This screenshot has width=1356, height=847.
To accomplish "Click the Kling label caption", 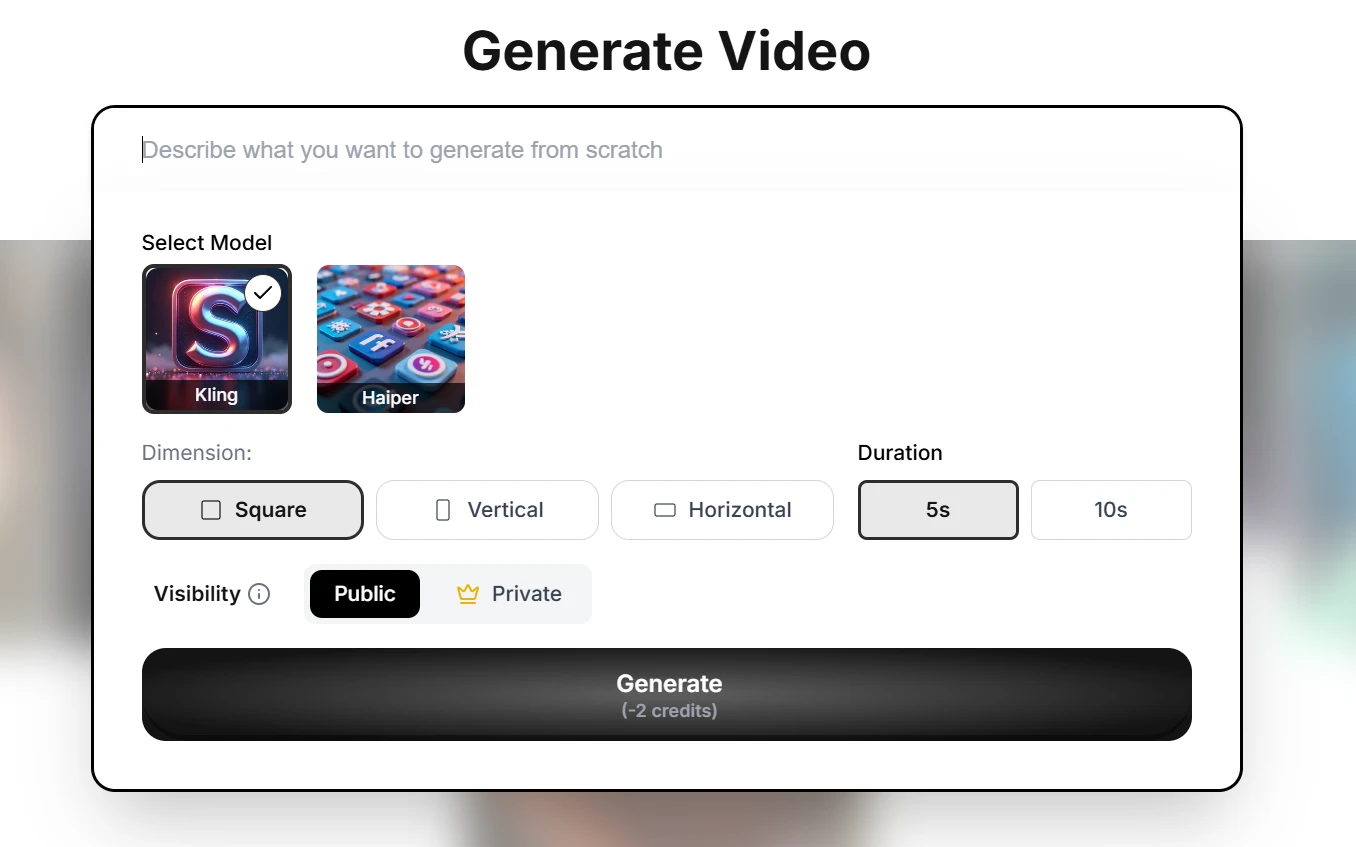I will coord(216,395).
